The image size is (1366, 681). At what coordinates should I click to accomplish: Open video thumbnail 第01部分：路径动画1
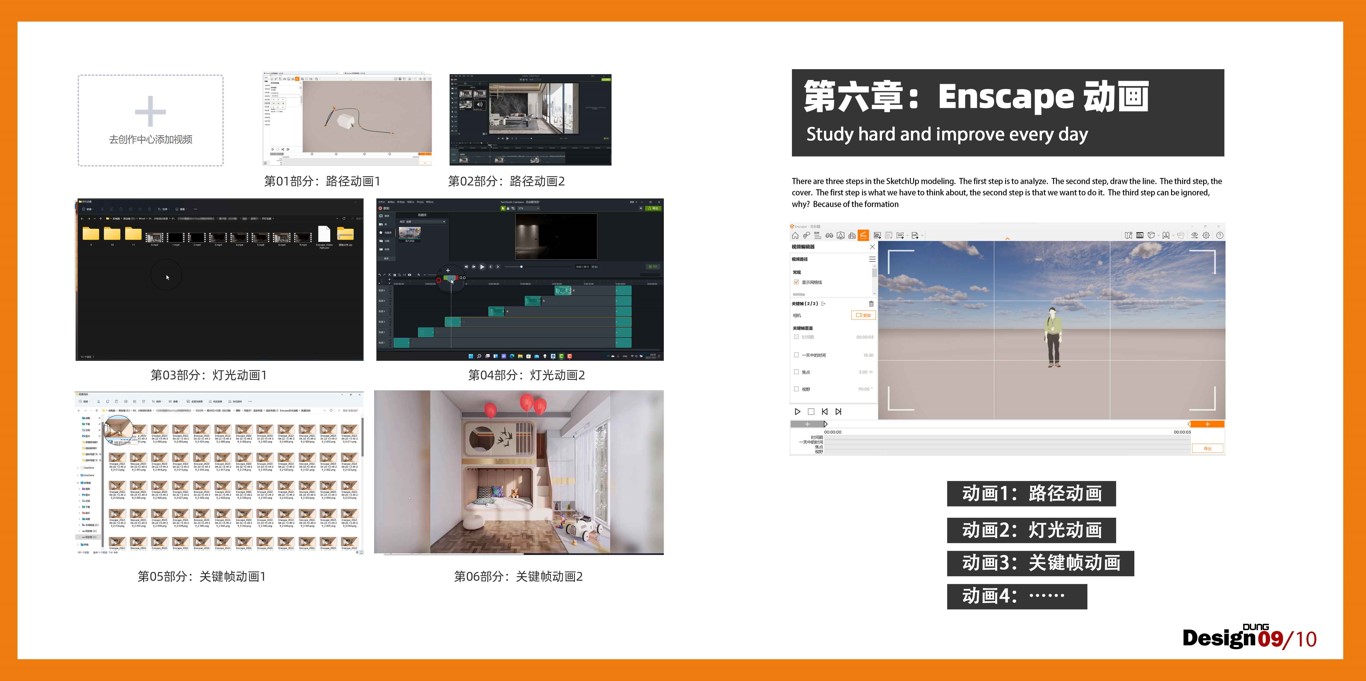point(348,119)
